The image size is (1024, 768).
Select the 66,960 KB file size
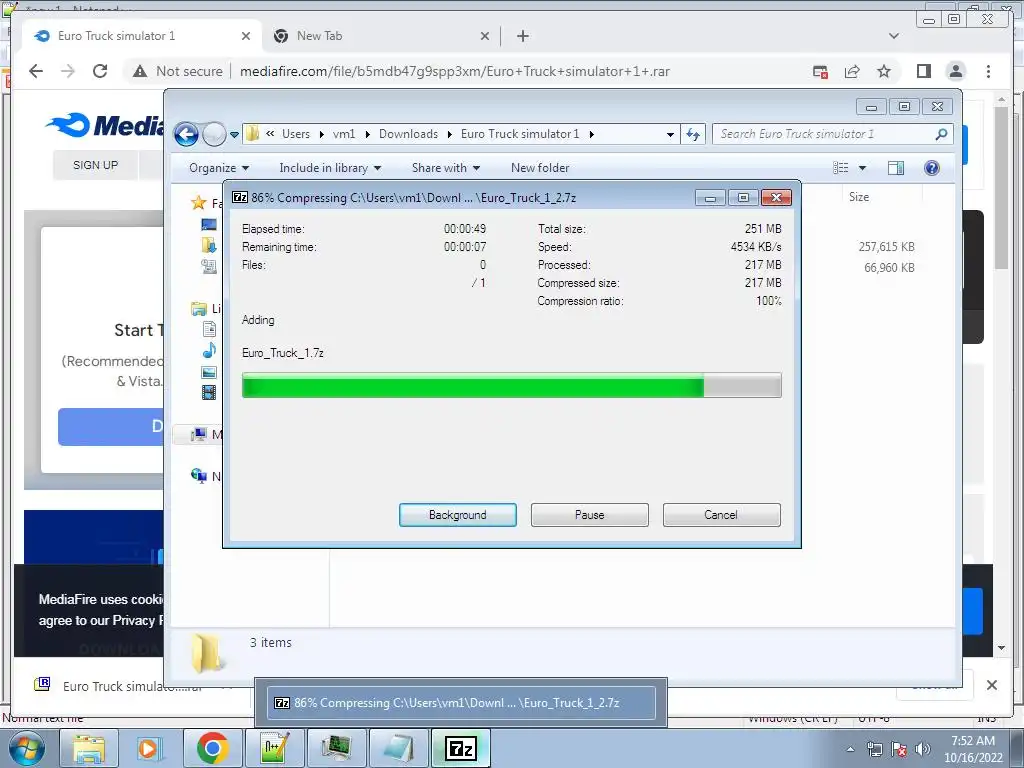tap(889, 268)
